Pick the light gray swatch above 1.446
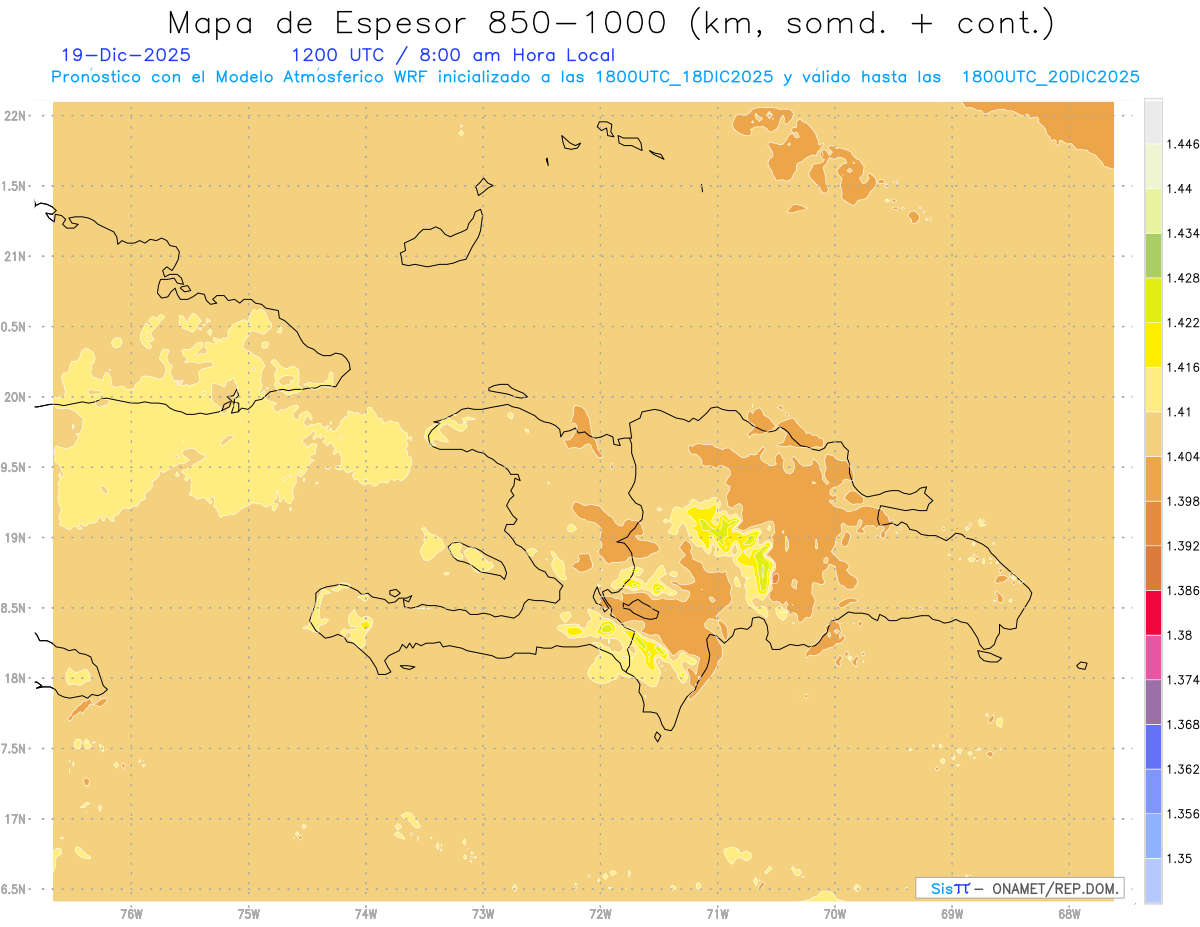Screen dimensions: 1200x927 pyautogui.click(x=1153, y=121)
